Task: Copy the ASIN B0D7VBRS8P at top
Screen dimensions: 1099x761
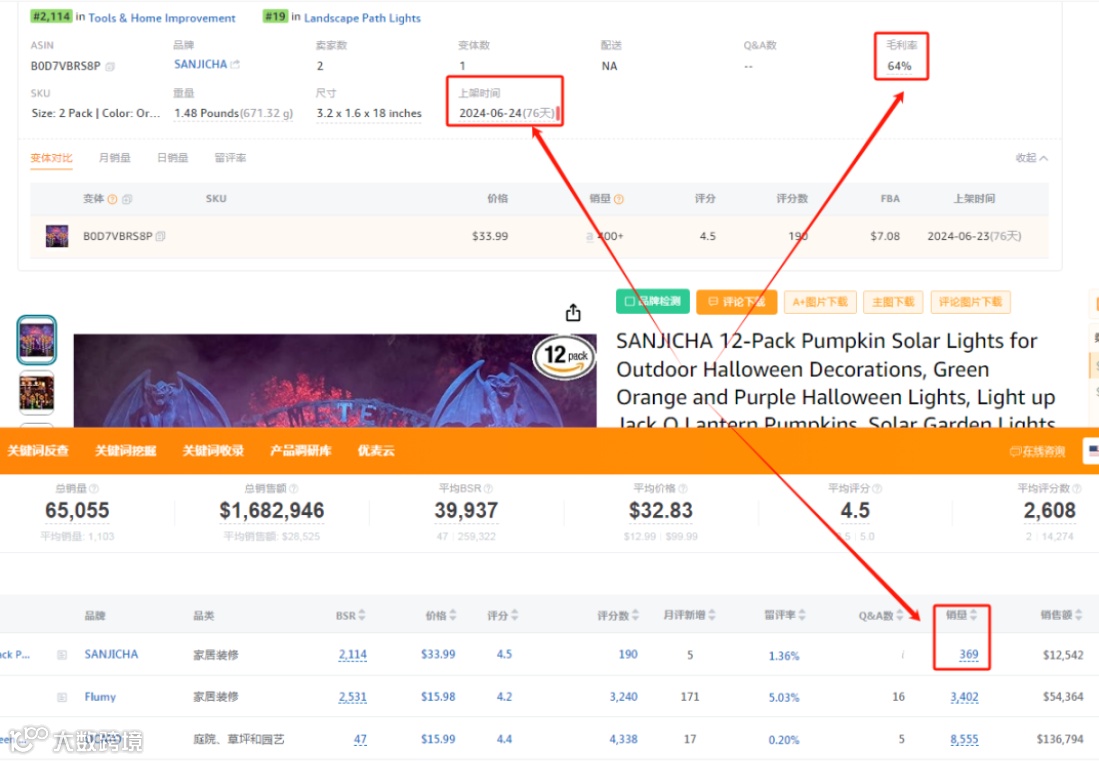Action: (110, 67)
